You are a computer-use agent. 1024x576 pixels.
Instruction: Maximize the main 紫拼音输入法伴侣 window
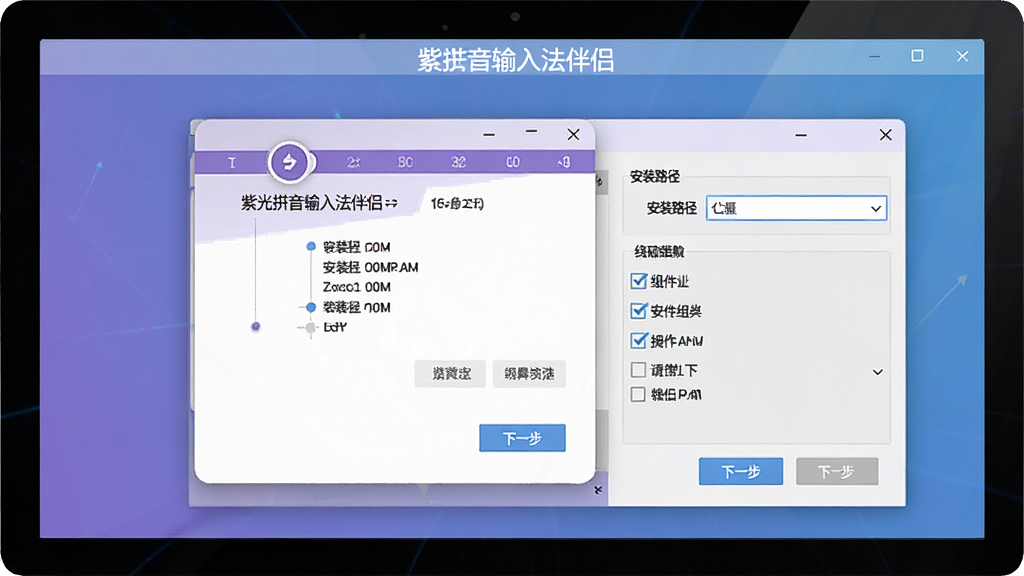click(918, 56)
